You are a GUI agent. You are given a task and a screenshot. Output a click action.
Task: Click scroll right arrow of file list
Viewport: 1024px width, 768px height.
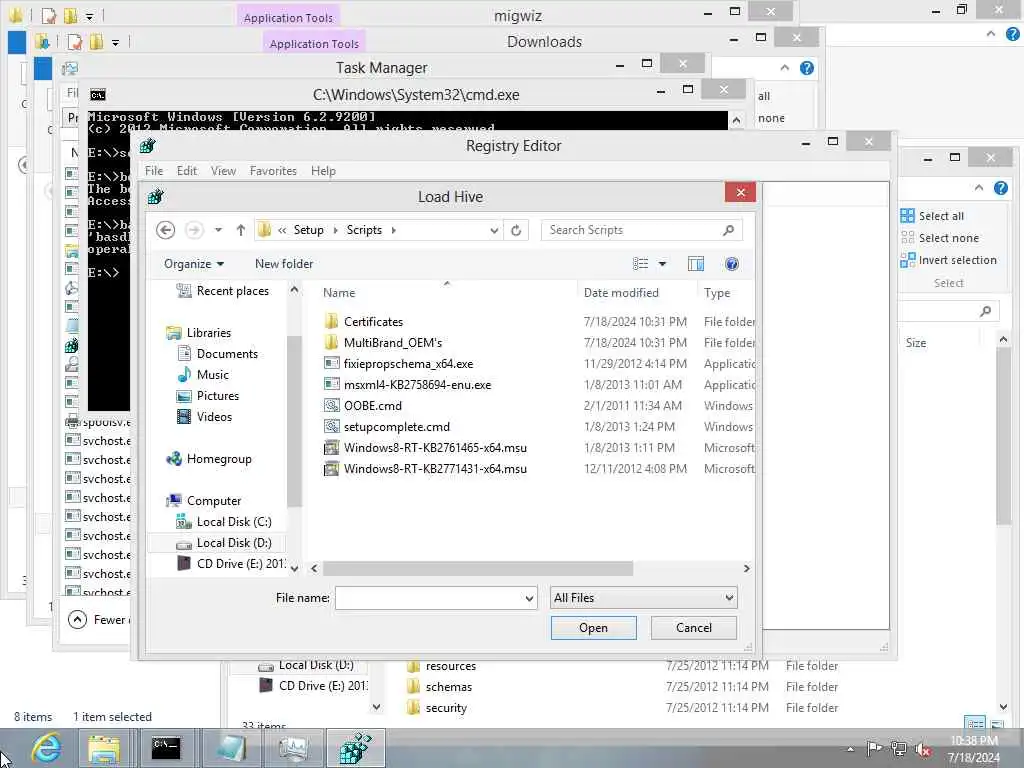(746, 569)
